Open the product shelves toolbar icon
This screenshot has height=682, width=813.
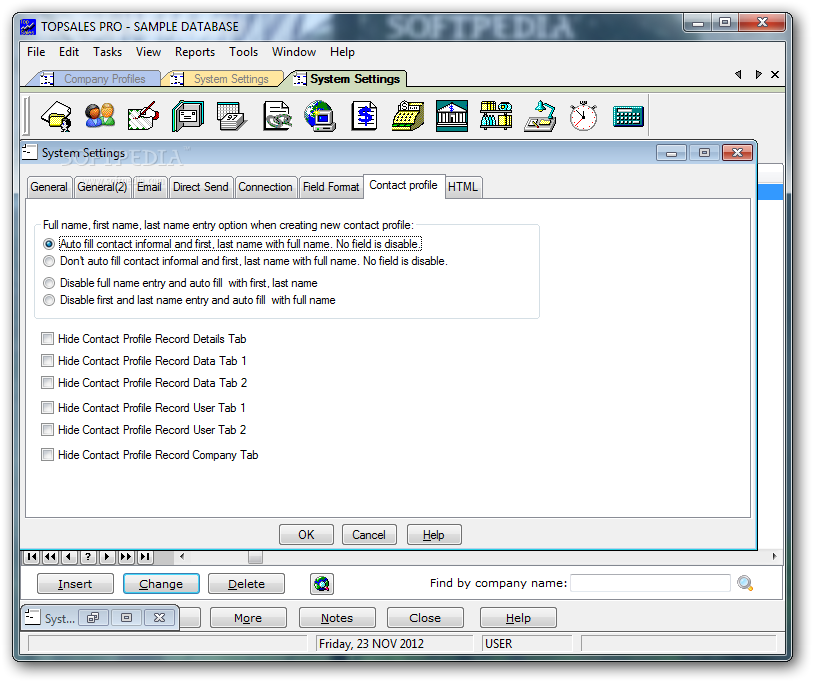(x=496, y=116)
